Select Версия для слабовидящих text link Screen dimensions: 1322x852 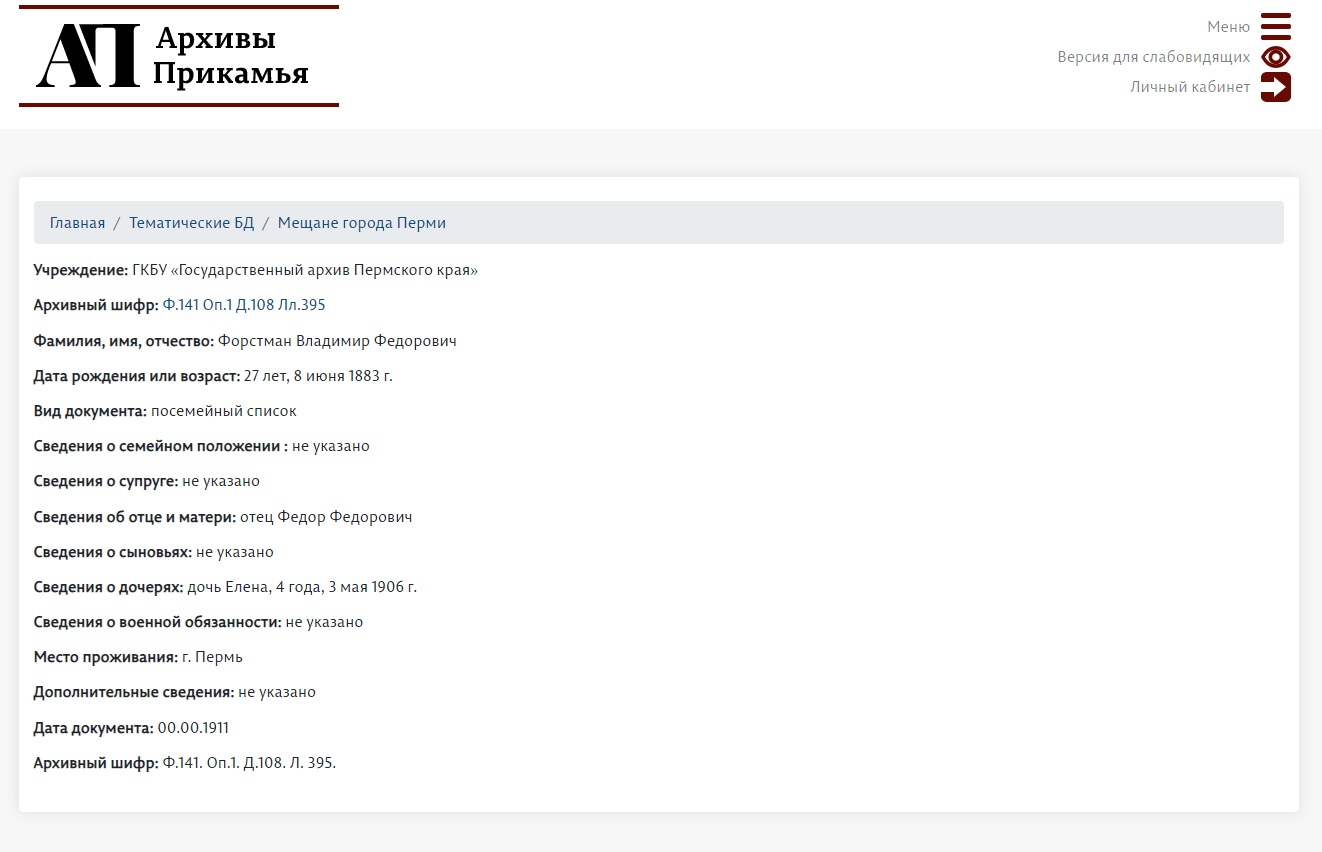(1153, 57)
